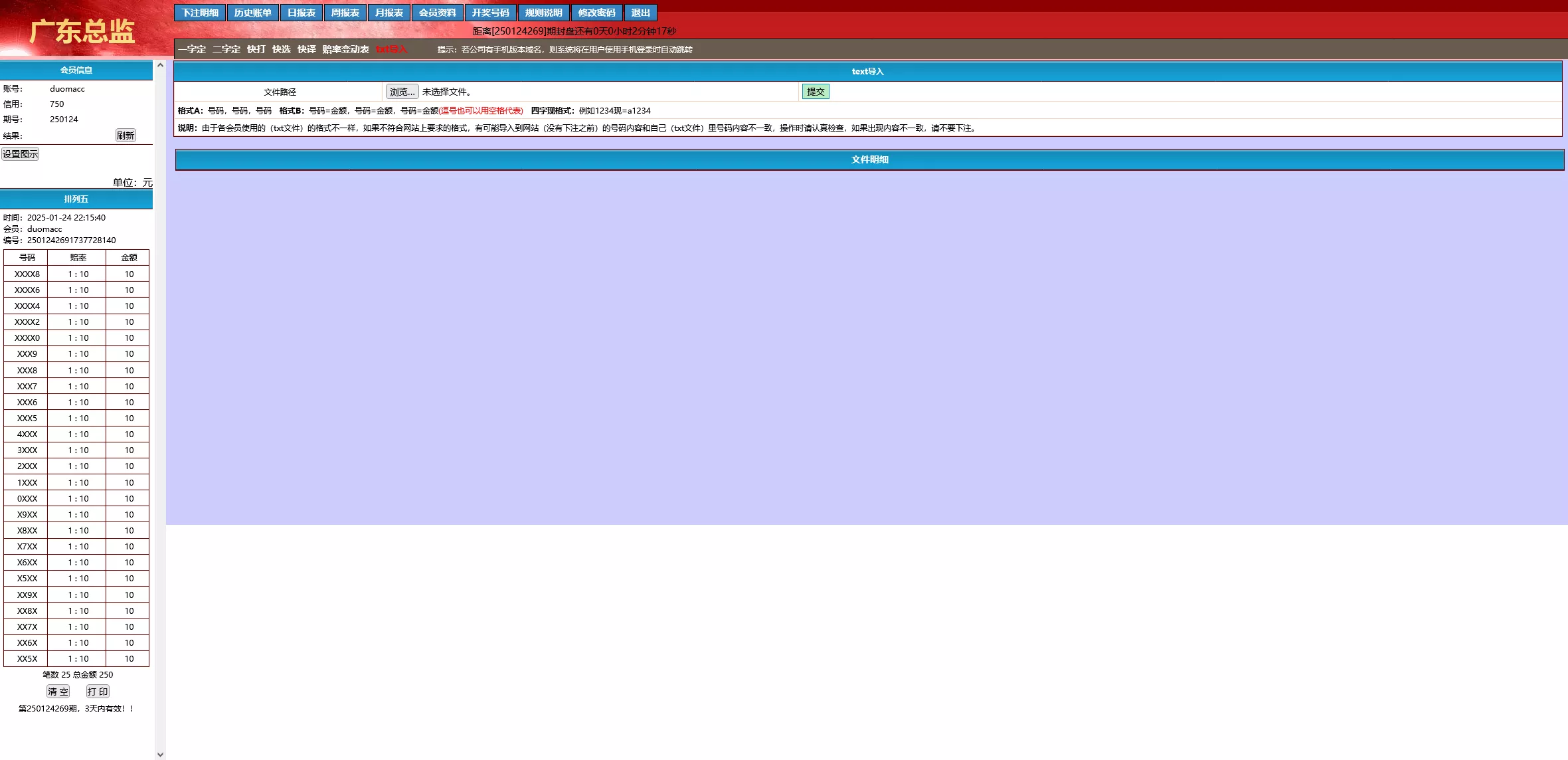Switch to 快打 quick entry

pyautogui.click(x=256, y=49)
